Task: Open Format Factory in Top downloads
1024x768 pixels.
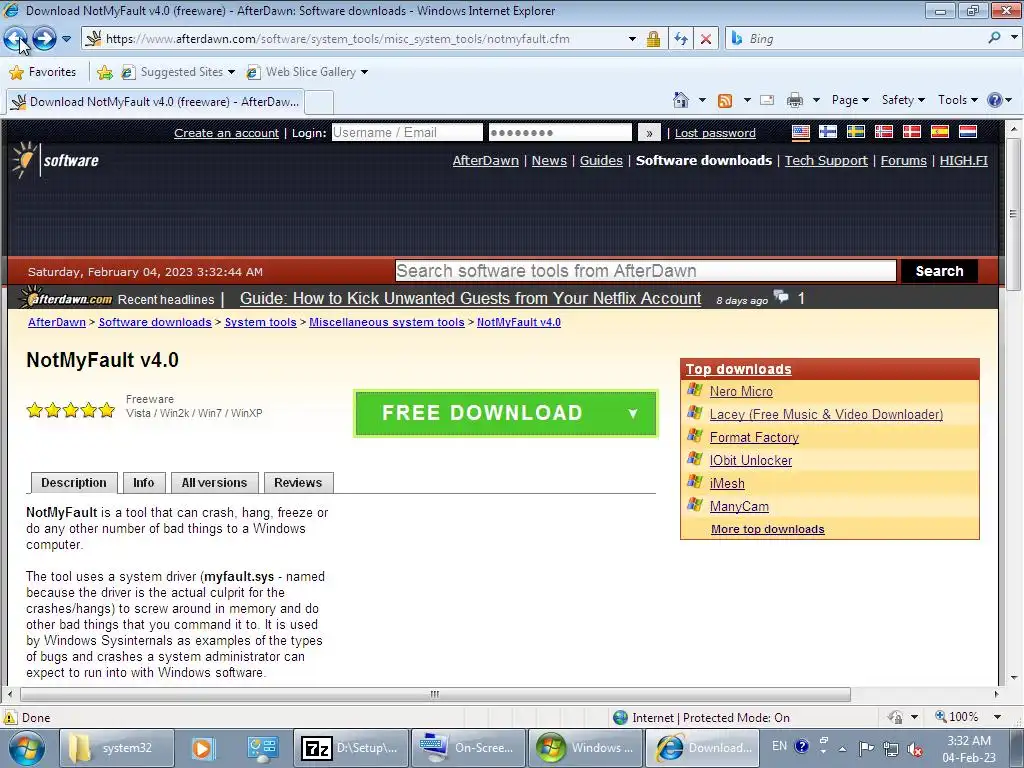Action: (x=754, y=438)
